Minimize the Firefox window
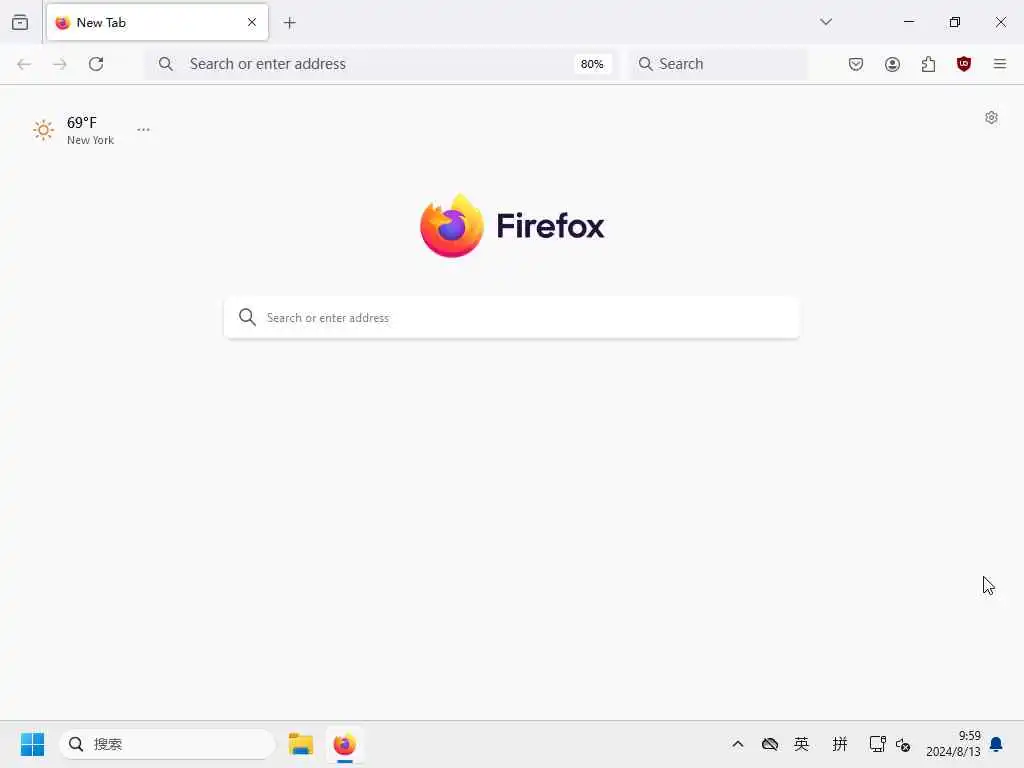Image resolution: width=1024 pixels, height=768 pixels. [909, 22]
